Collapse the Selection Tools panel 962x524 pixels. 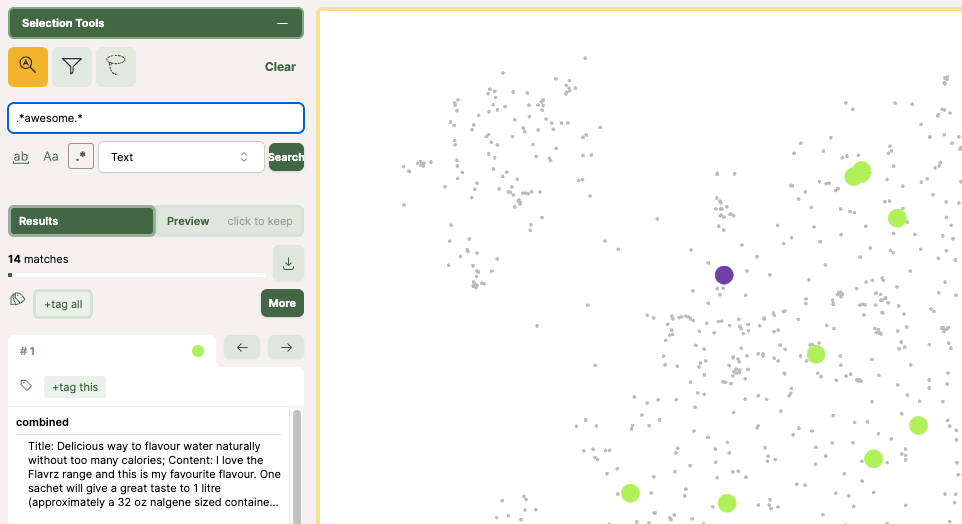282,23
